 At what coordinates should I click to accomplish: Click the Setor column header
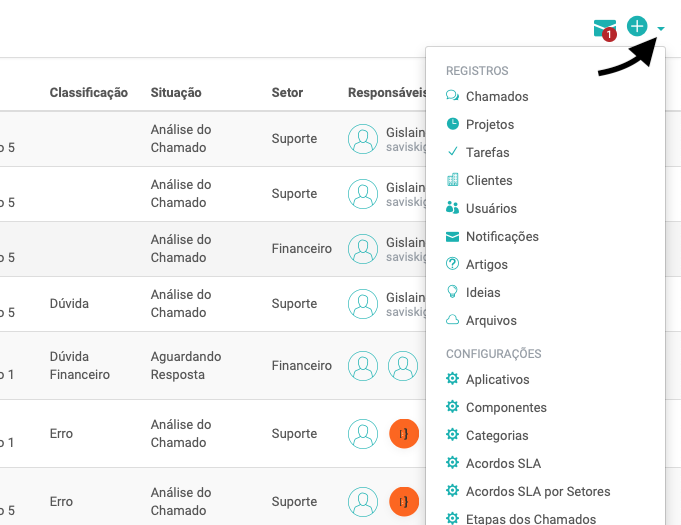point(287,93)
